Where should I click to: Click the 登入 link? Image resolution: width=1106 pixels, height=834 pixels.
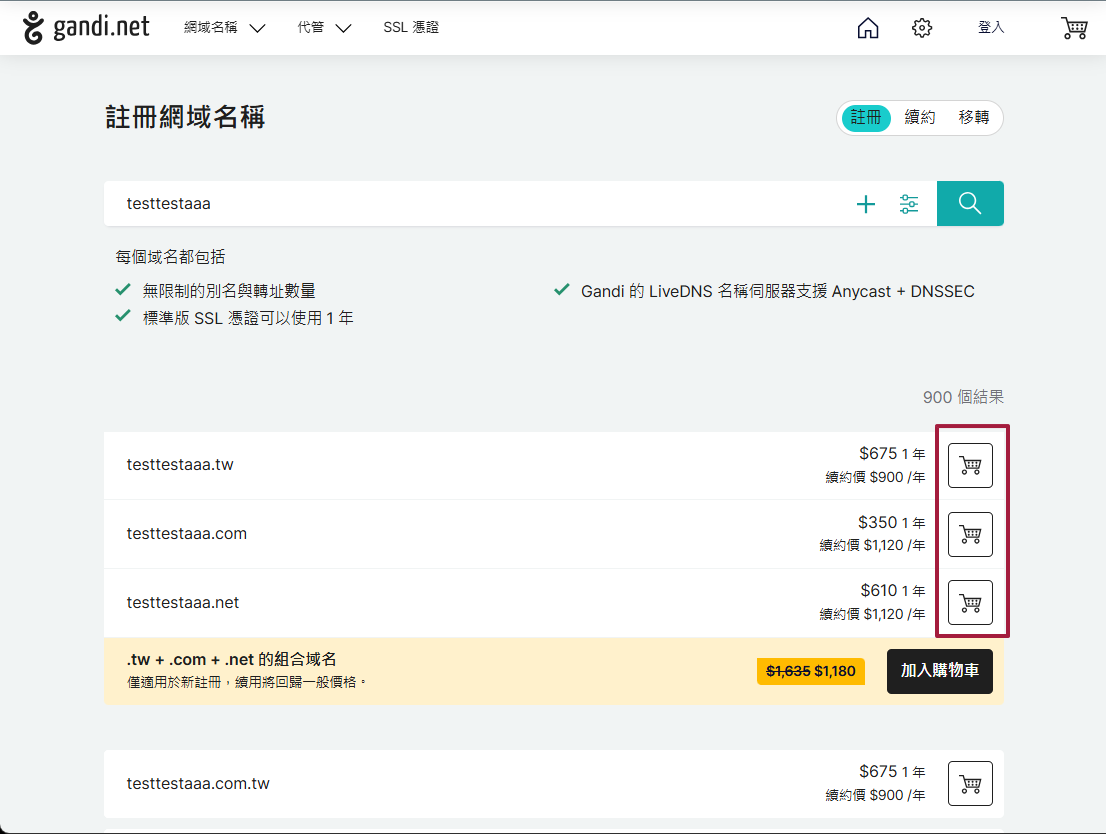pyautogui.click(x=990, y=28)
